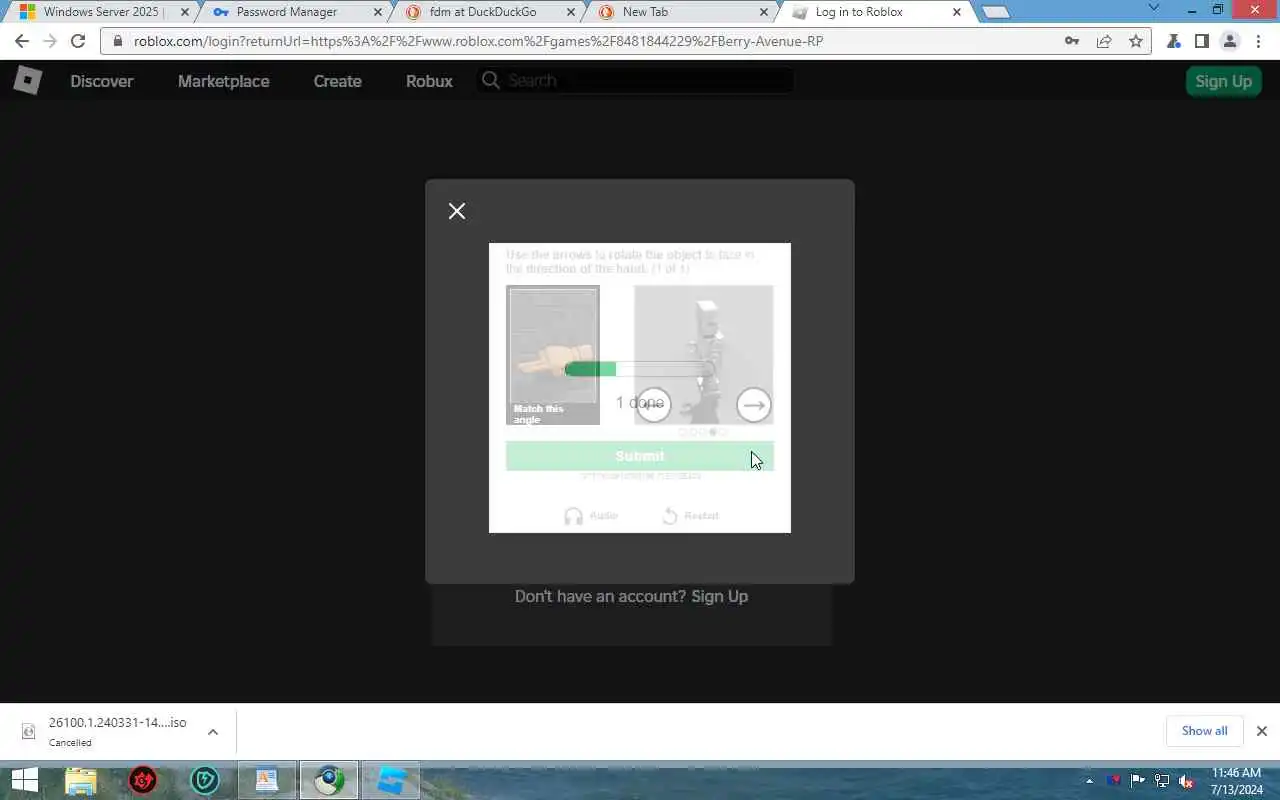This screenshot has width=1280, height=800.
Task: Close the downloads bar
Action: pyautogui.click(x=1261, y=731)
